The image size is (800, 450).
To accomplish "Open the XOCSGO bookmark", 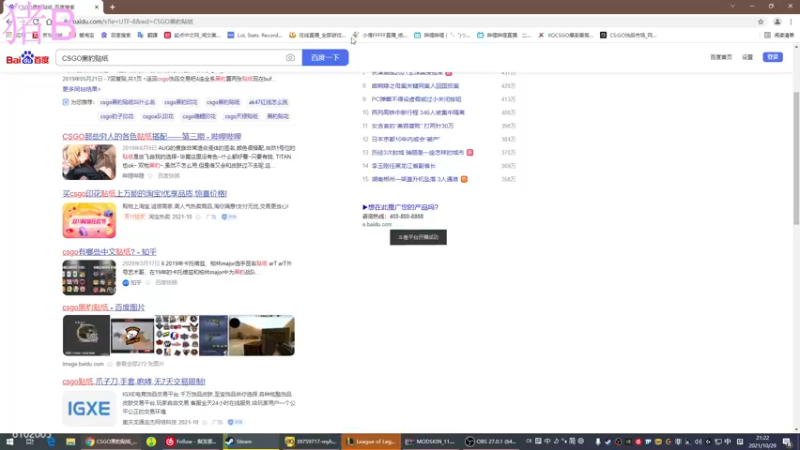I will coord(565,35).
